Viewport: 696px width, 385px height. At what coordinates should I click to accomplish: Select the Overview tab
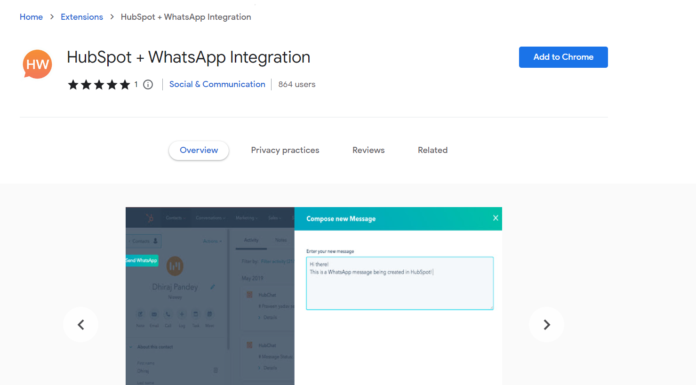[199, 150]
